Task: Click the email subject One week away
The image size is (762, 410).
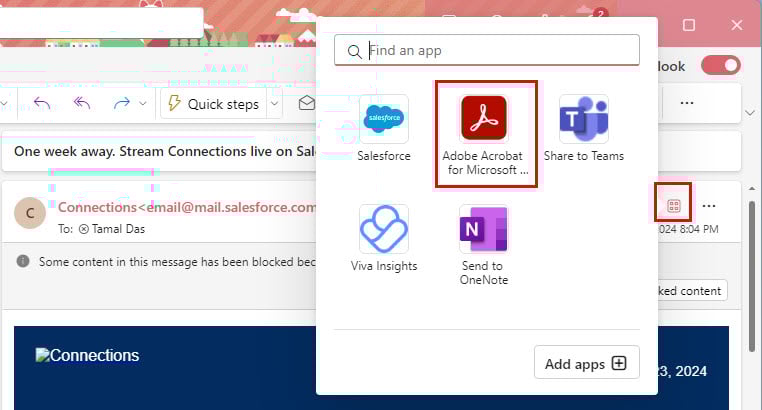Action: [x=165, y=152]
